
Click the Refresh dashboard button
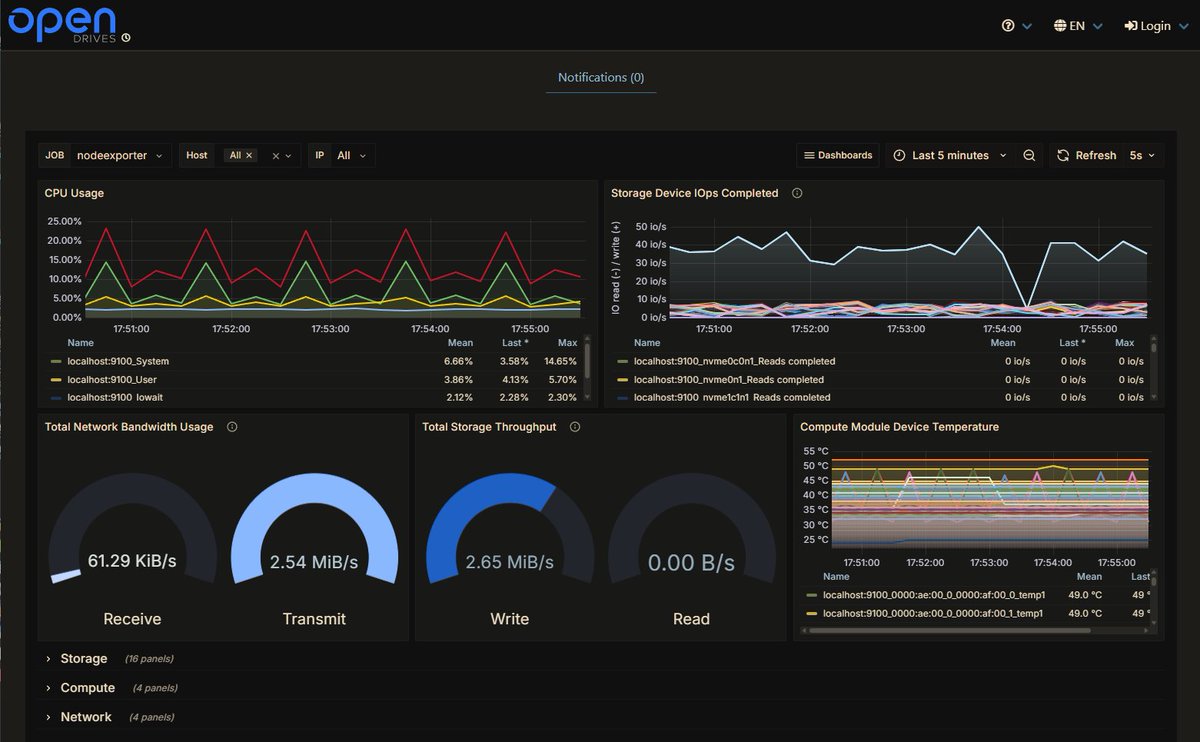(x=1086, y=155)
